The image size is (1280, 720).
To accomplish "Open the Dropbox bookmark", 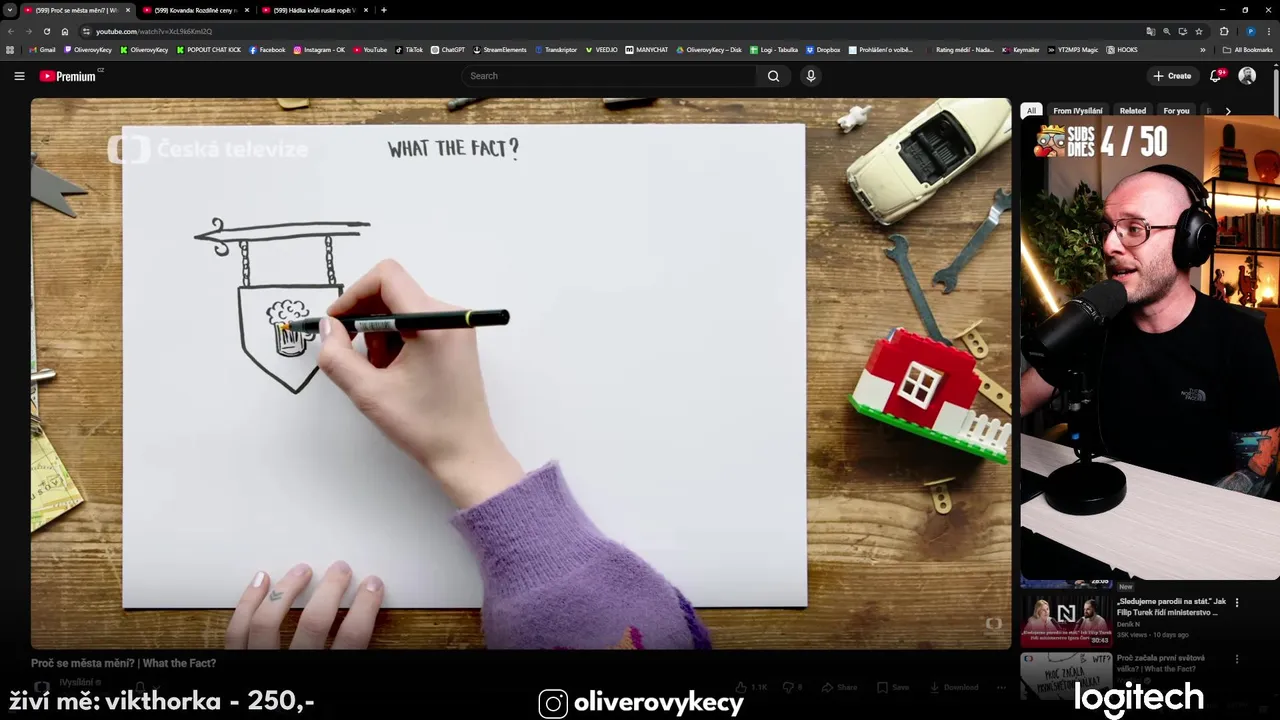I will pos(823,49).
